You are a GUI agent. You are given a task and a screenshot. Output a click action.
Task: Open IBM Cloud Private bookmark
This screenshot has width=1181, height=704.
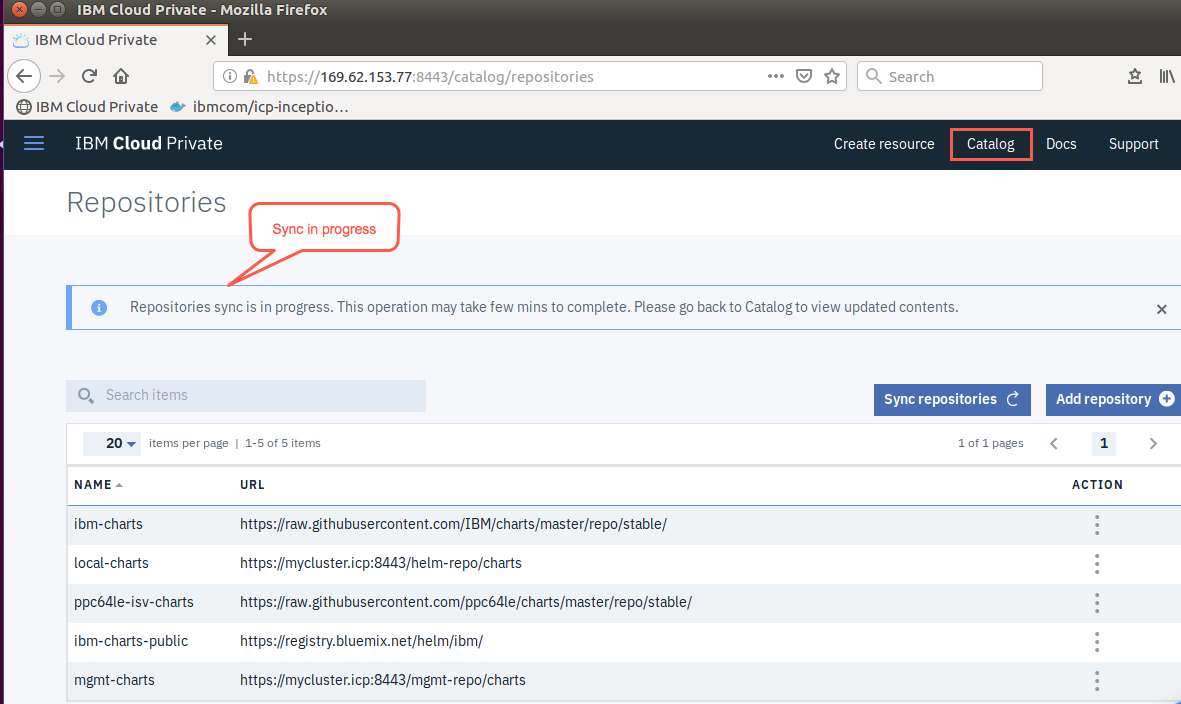(87, 106)
